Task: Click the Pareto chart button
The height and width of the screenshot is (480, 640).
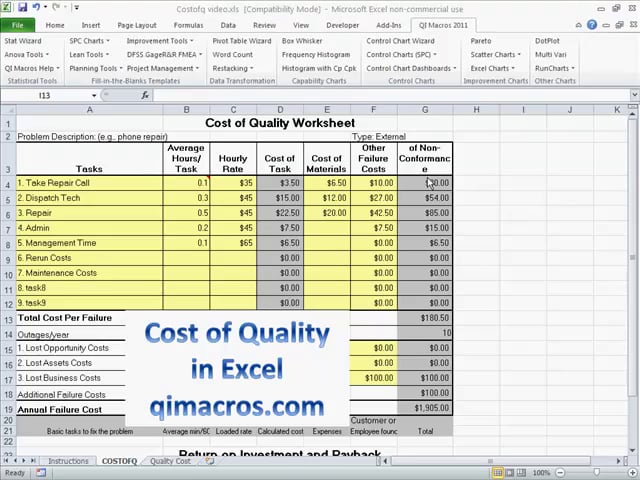Action: pyautogui.click(x=480, y=41)
